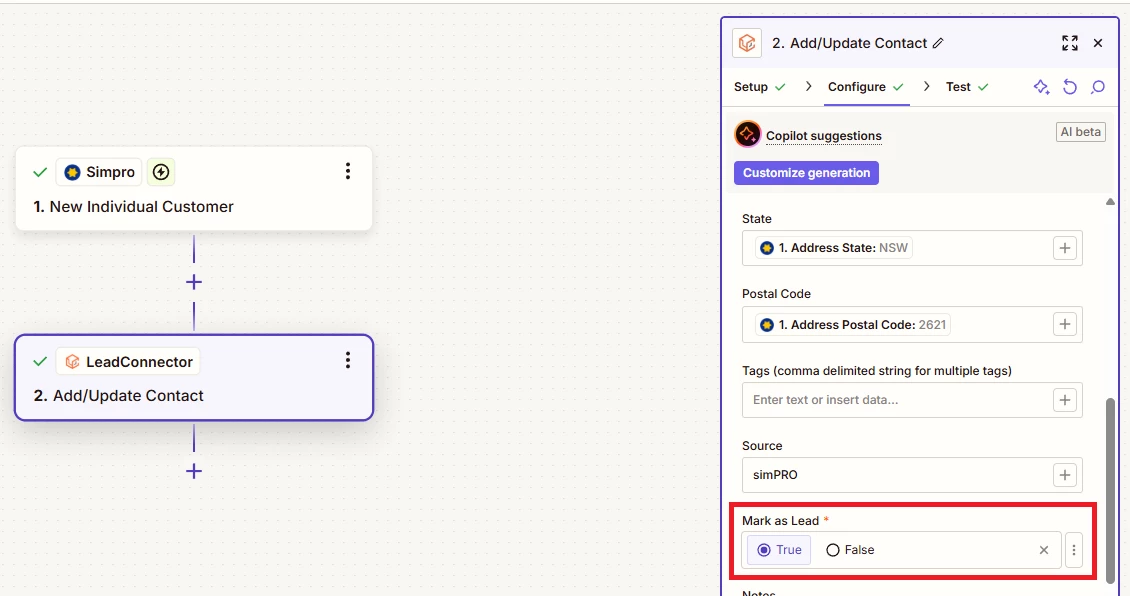Select True for Mark as Lead
Screen dimensions: 1130x596
pyautogui.click(x=779, y=550)
